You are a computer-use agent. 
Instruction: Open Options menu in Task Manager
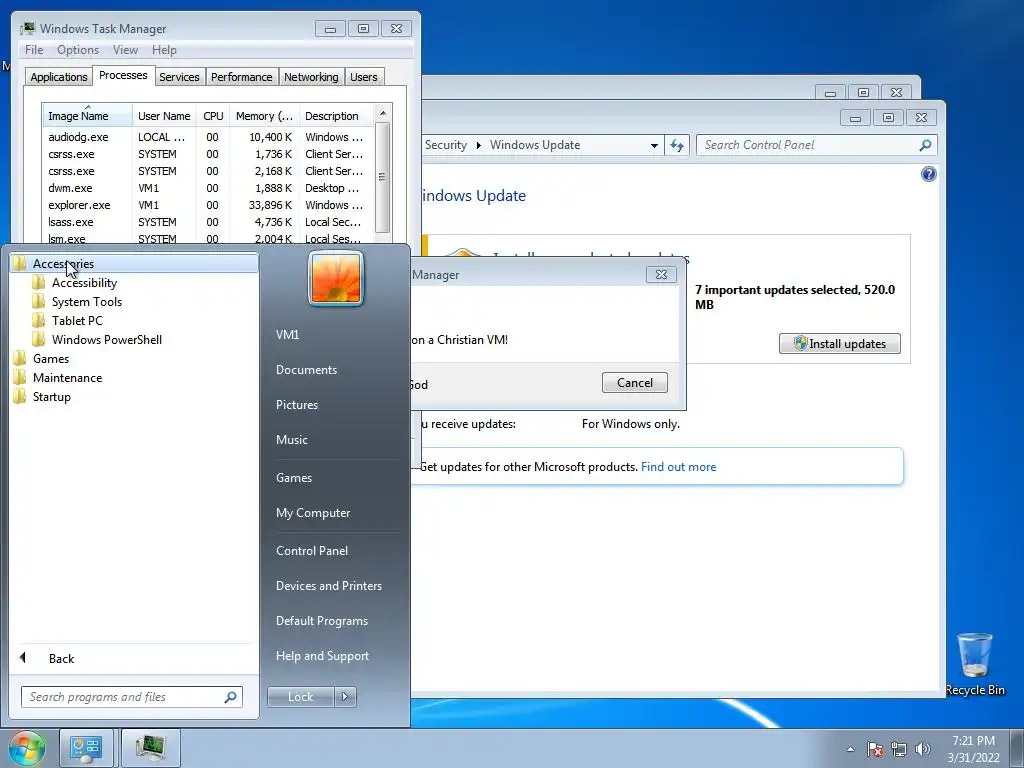tap(78, 50)
